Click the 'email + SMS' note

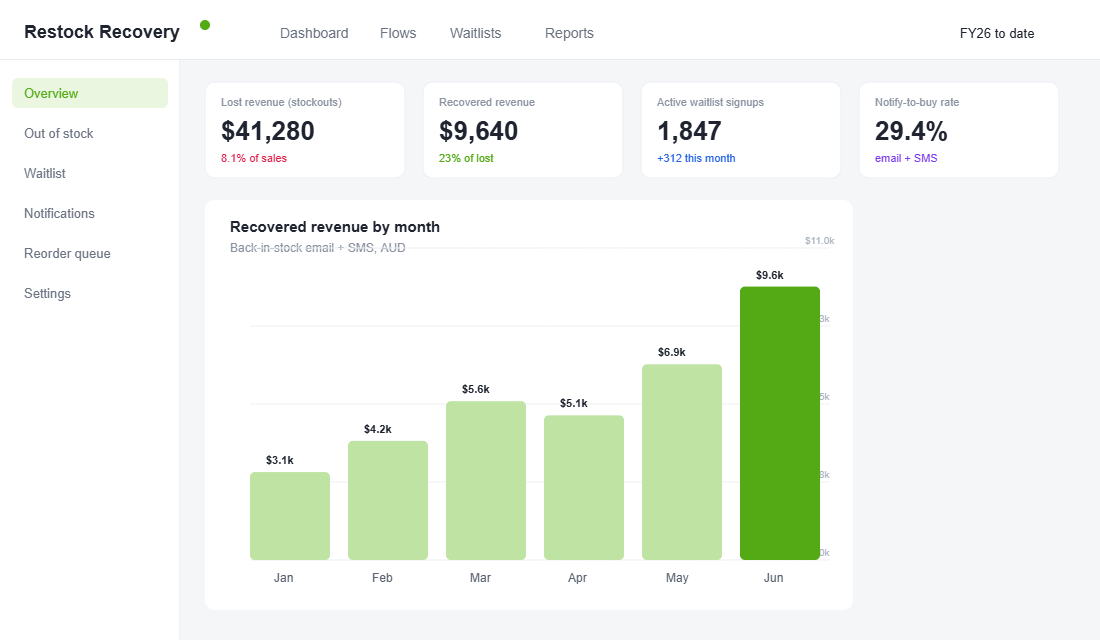click(906, 158)
